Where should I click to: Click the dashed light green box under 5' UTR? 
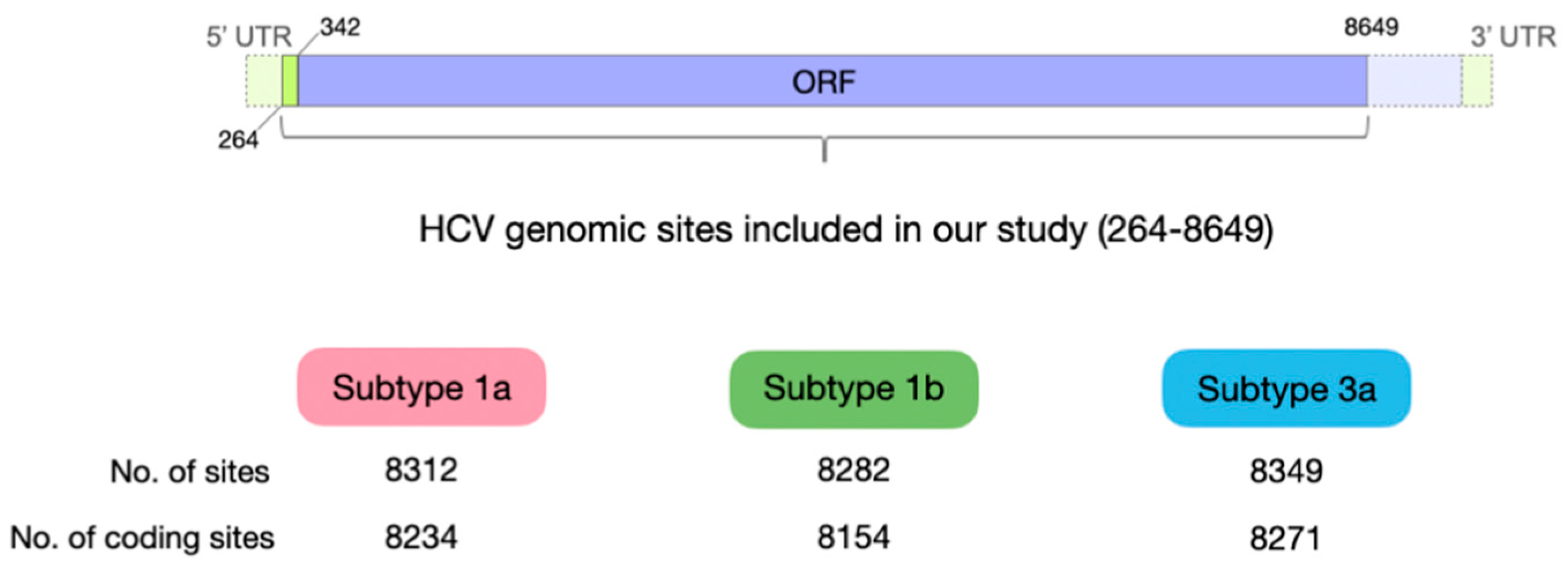(264, 81)
